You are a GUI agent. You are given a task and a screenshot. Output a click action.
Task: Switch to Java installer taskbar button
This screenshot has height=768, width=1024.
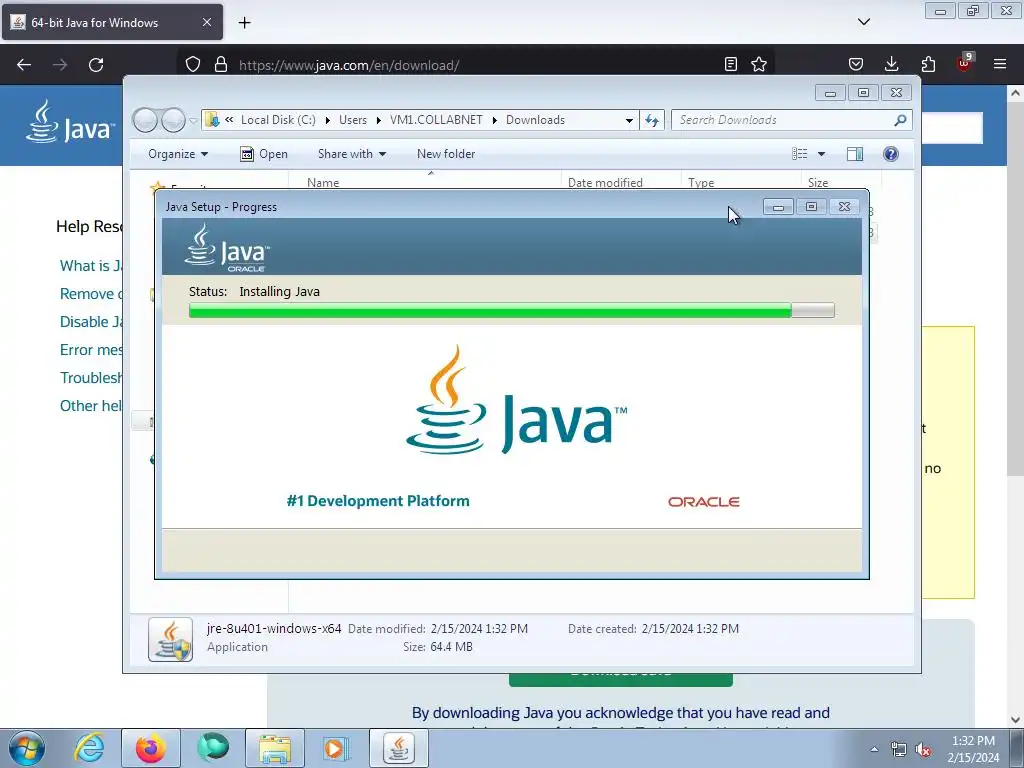pos(399,748)
